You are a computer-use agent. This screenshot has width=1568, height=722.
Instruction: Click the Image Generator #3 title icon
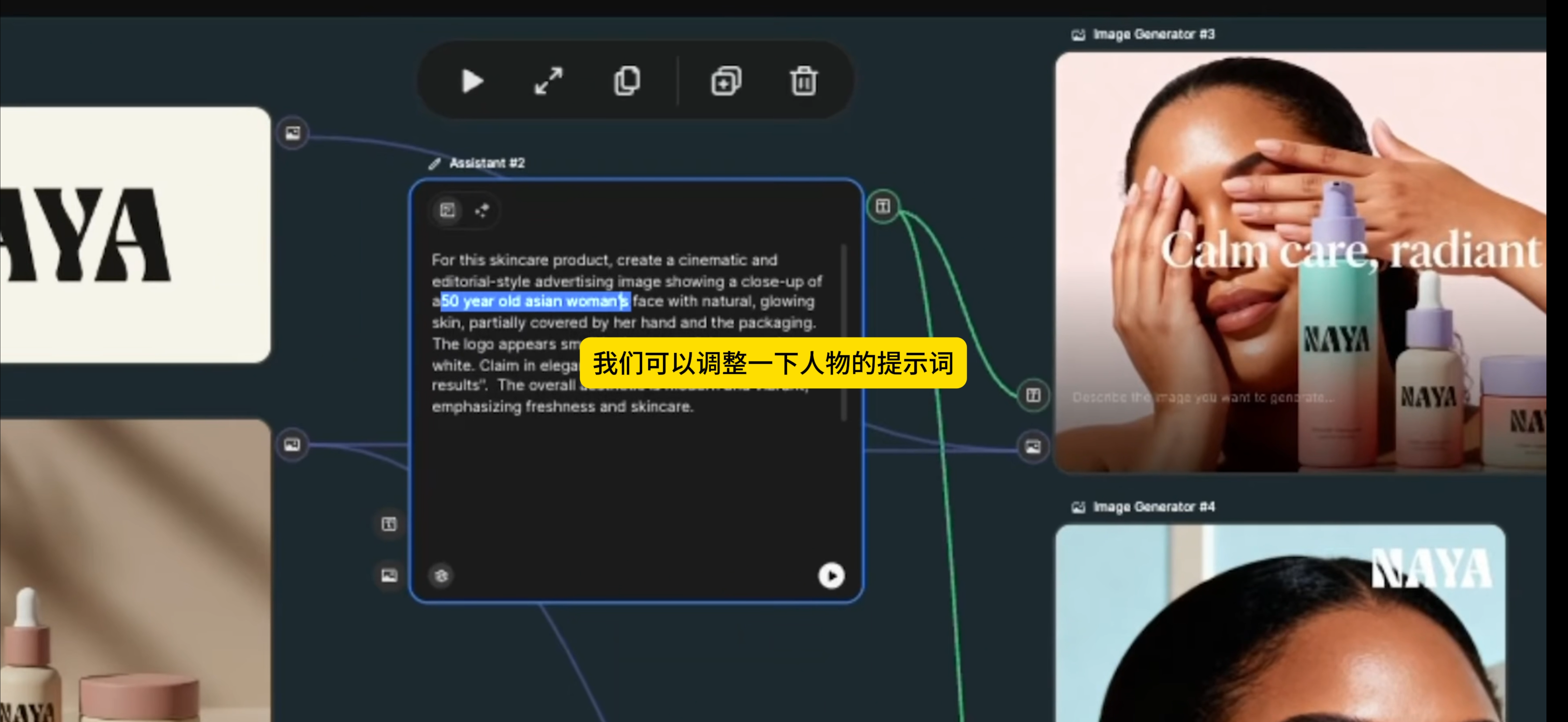point(1078,35)
